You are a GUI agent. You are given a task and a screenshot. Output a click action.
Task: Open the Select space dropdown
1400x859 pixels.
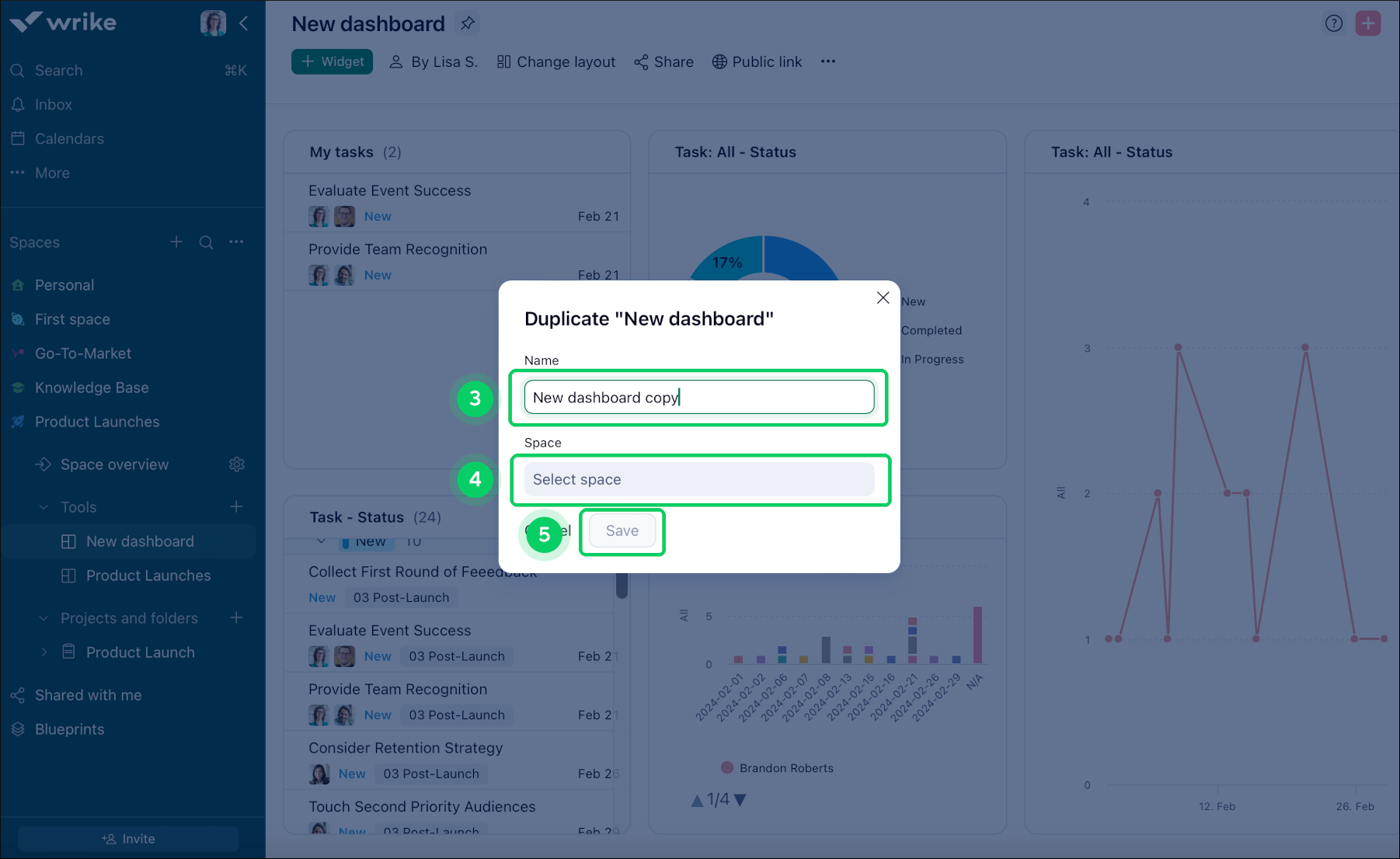pyautogui.click(x=698, y=479)
